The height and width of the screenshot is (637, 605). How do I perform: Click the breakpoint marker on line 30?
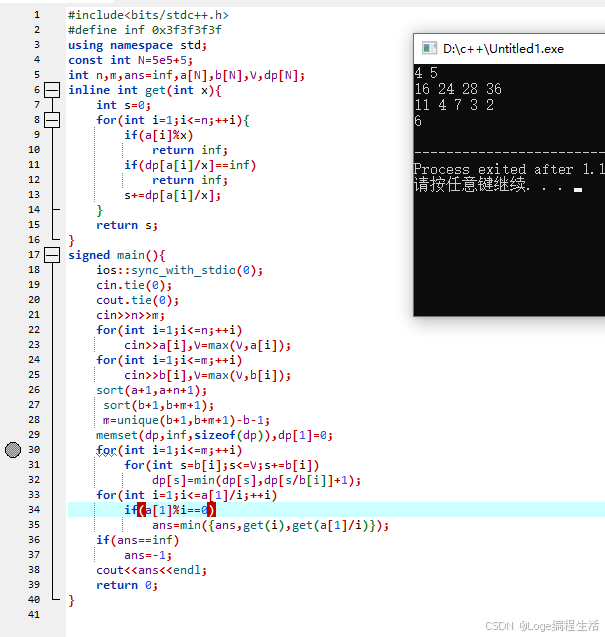(x=13, y=450)
